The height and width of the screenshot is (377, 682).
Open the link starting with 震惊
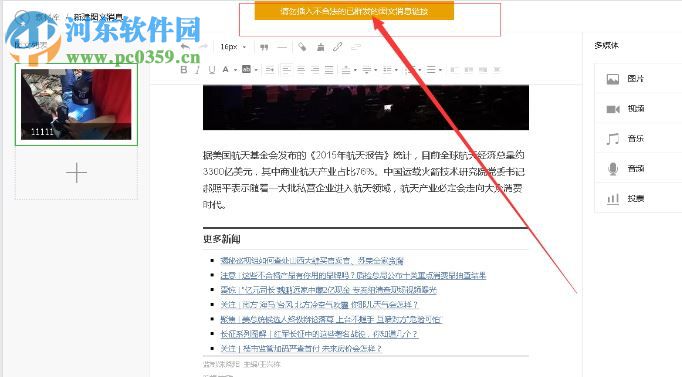(x=328, y=290)
